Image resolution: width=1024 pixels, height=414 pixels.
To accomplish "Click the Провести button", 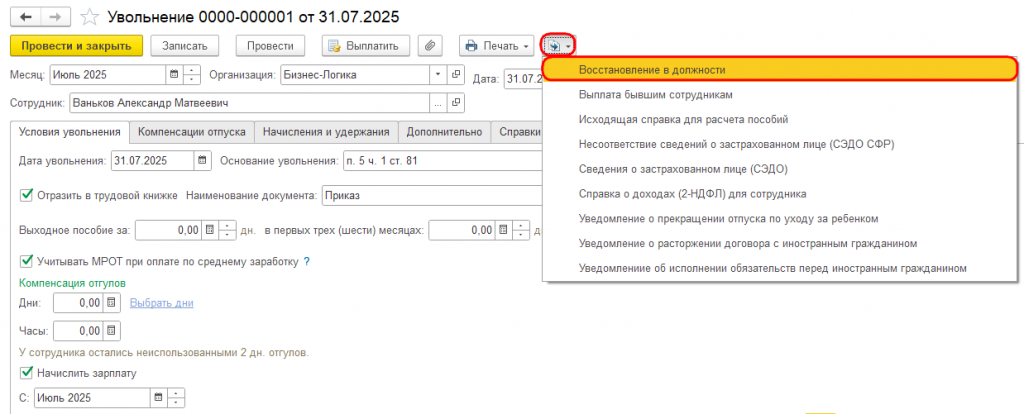I will 270,46.
